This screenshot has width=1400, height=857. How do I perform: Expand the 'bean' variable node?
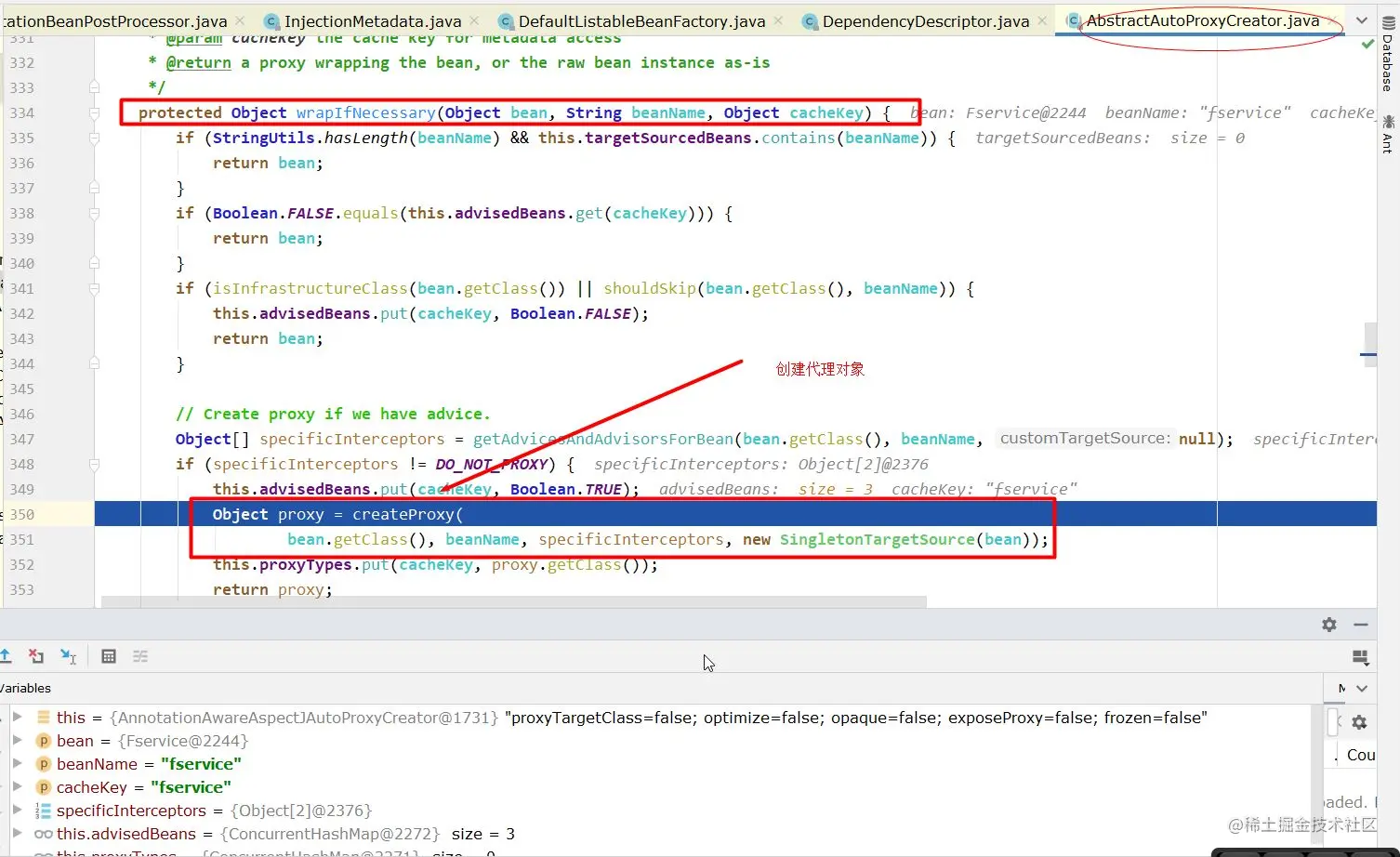(17, 740)
